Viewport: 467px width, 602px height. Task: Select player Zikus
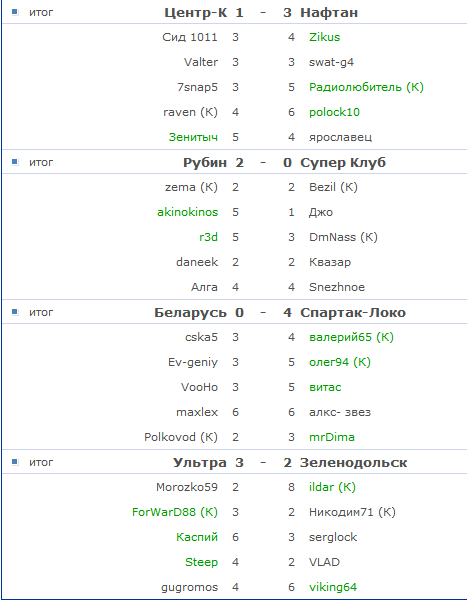click(x=325, y=37)
